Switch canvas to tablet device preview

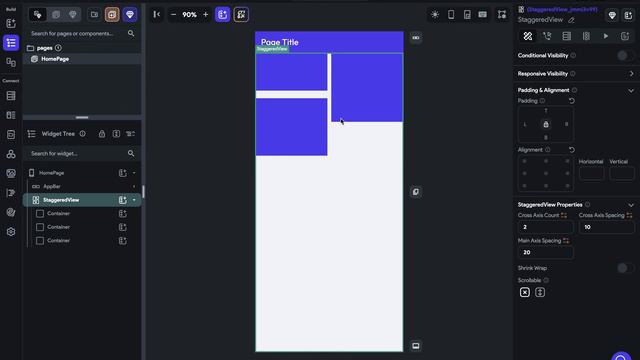pos(467,15)
